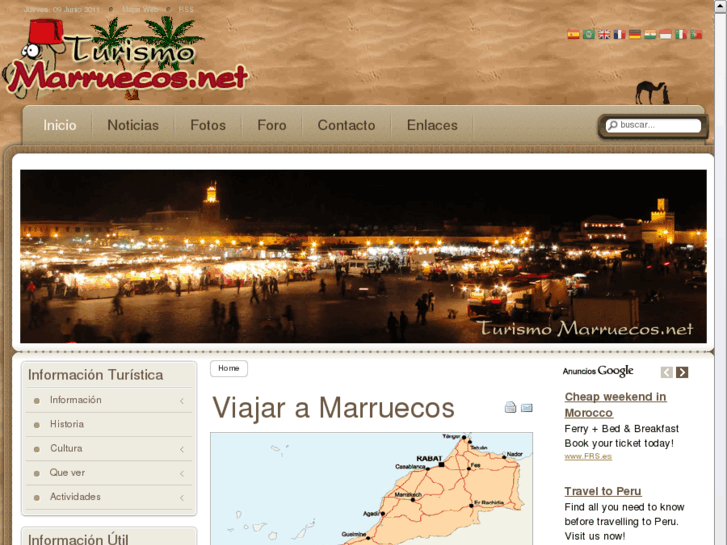The height and width of the screenshot is (545, 727).
Task: Select Actividades in the sidebar menu
Action: [x=75, y=497]
